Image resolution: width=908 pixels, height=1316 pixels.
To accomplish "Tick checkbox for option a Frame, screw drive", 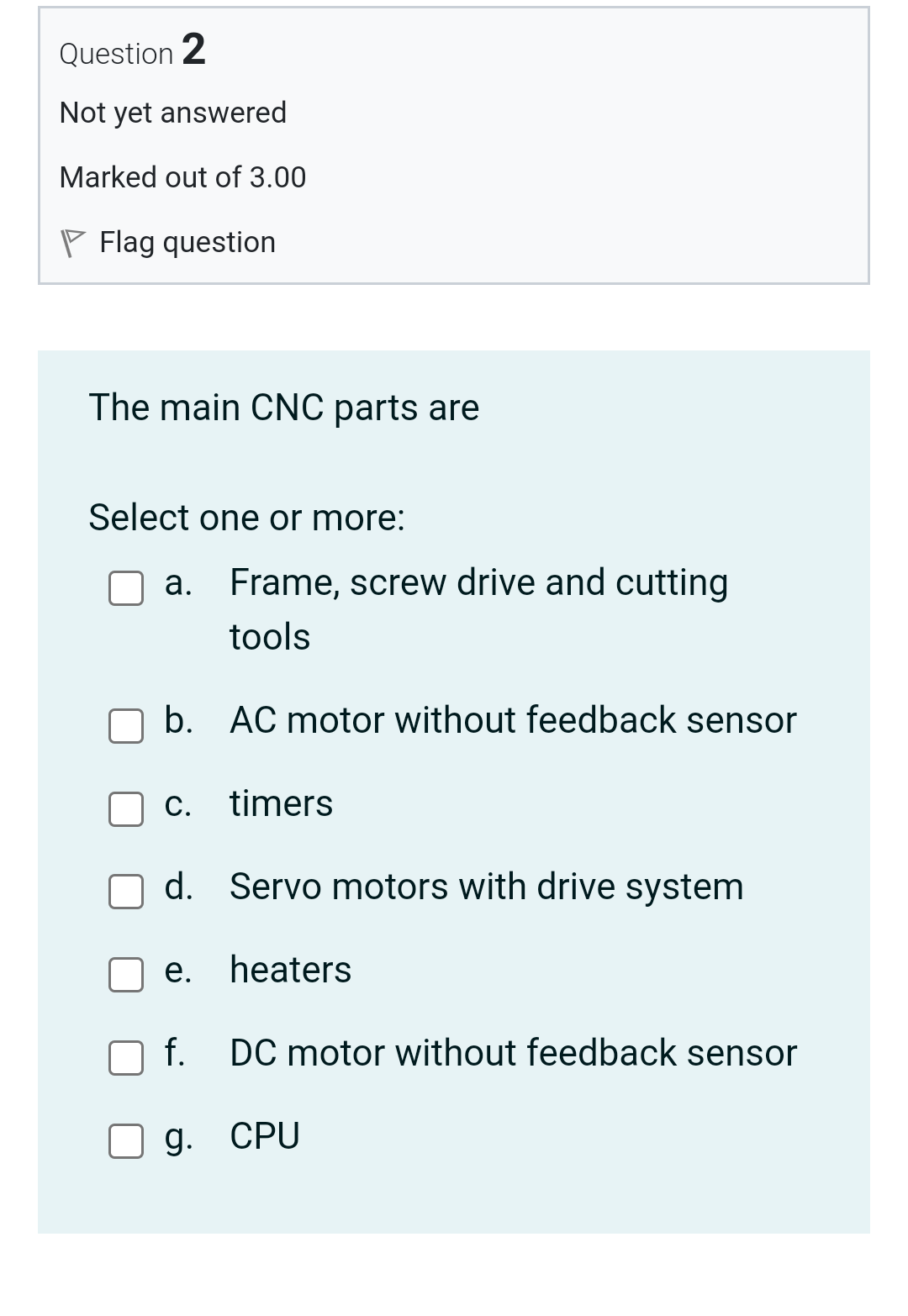I will click(126, 588).
